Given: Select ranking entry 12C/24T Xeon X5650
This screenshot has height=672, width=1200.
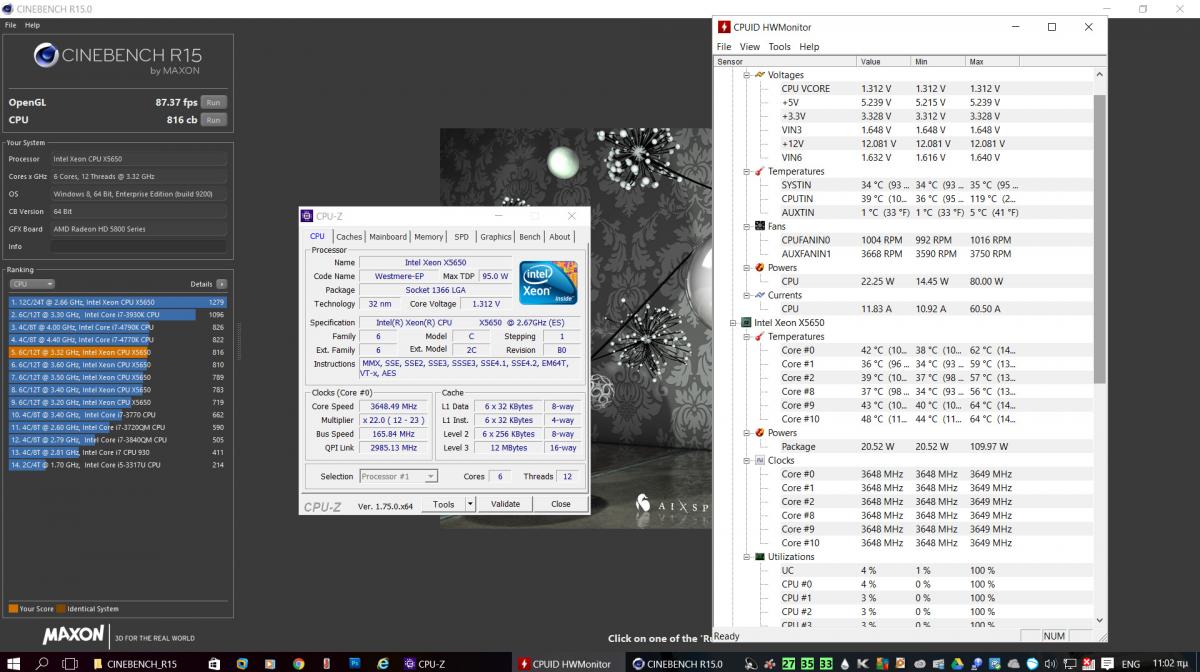Looking at the screenshot, I should click(x=118, y=302).
